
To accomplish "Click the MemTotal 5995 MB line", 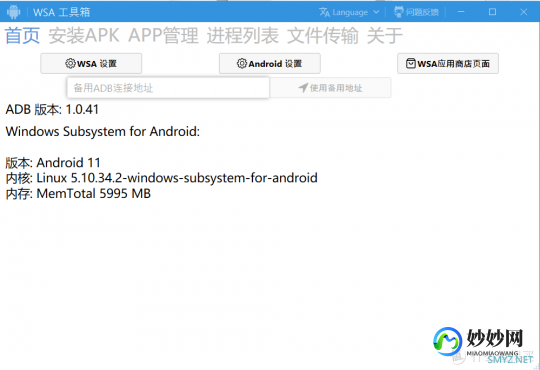I will pyautogui.click(x=78, y=194).
